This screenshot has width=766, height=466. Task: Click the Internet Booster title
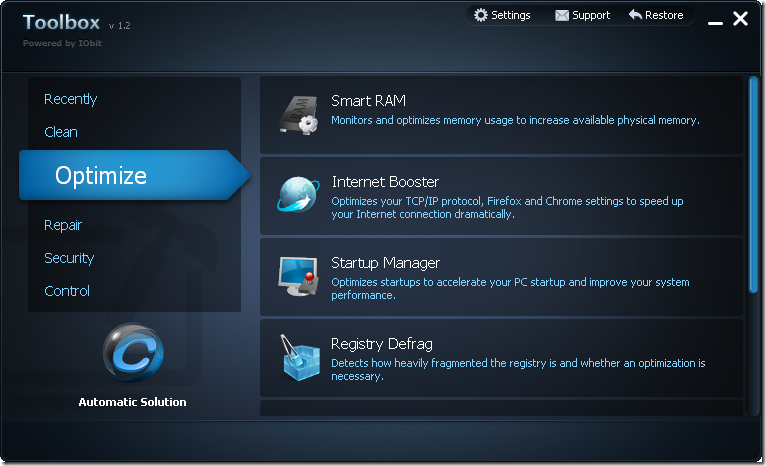click(x=385, y=182)
